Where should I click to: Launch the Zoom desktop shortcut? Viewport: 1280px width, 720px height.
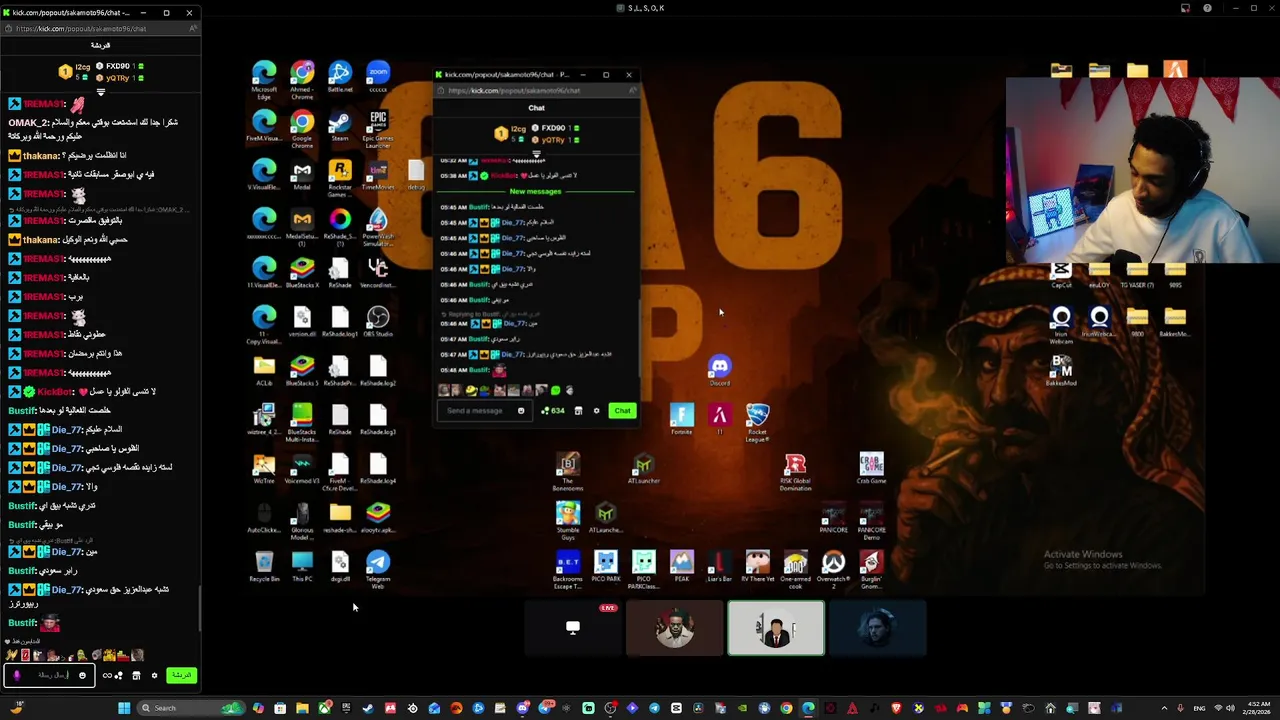(378, 76)
